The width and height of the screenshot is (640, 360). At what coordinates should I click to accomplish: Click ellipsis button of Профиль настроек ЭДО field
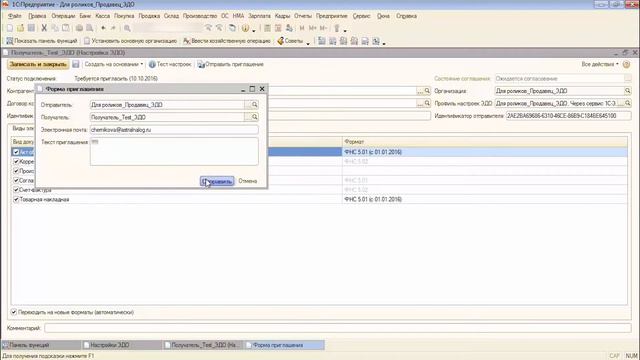click(620, 103)
